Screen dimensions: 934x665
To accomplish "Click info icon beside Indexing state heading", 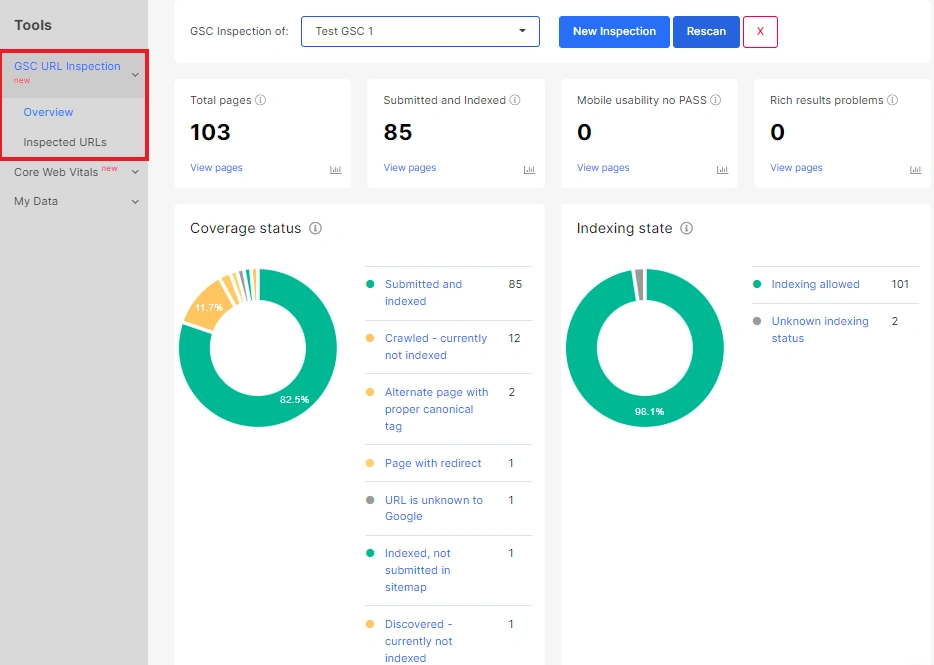I will [686, 228].
